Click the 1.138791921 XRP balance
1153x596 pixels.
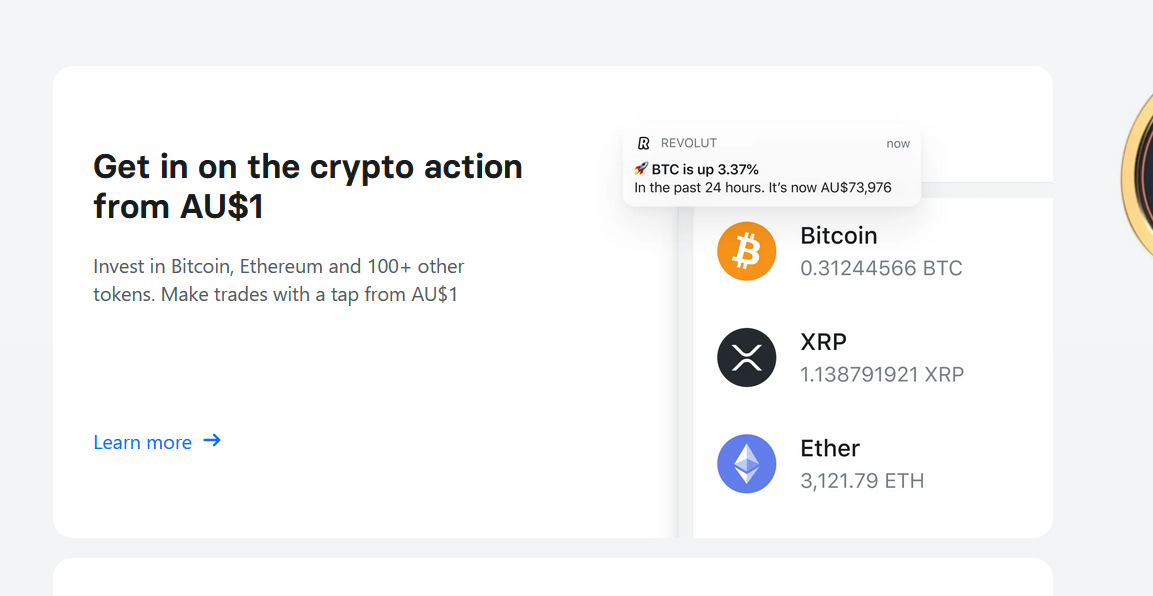tap(882, 375)
